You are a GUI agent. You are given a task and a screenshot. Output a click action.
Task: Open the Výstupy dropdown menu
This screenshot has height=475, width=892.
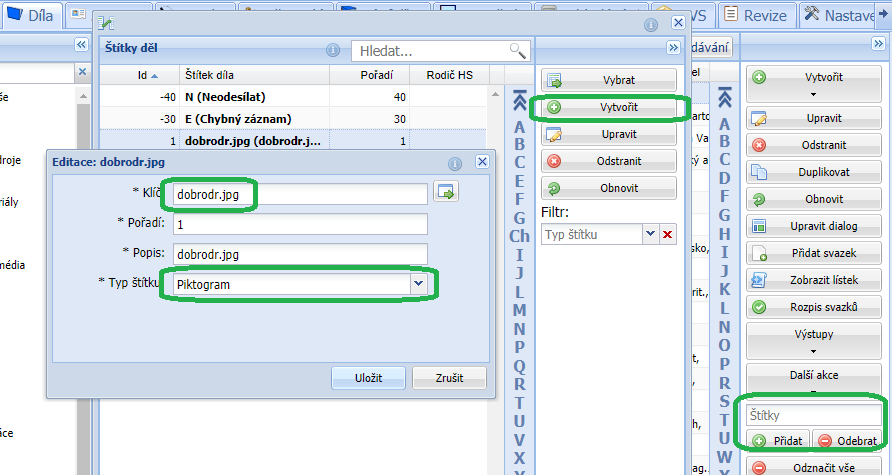813,340
